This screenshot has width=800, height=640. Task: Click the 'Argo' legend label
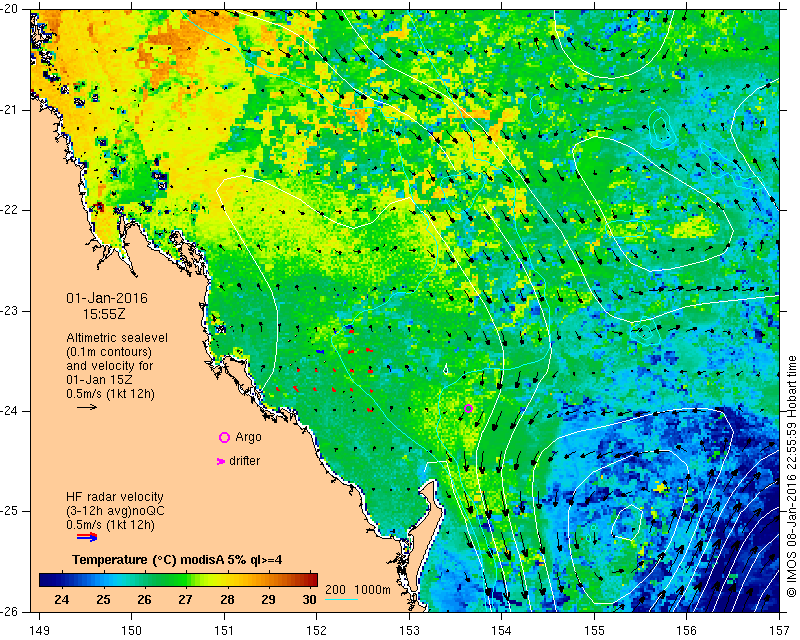[248, 437]
